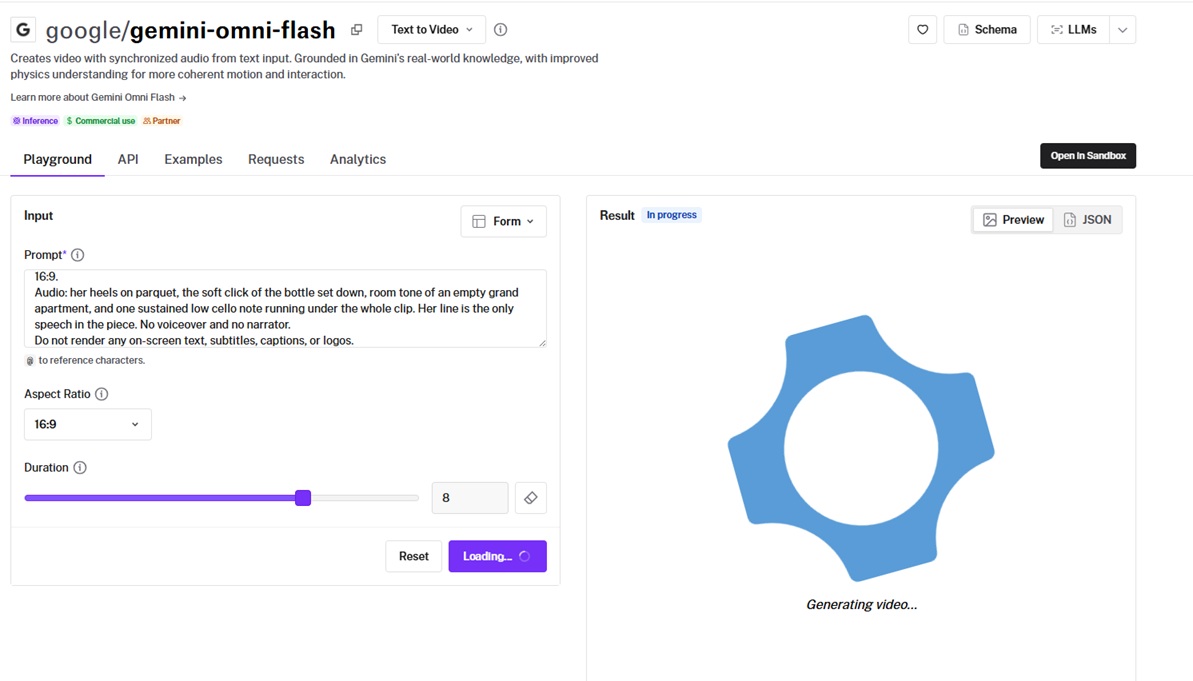Click the Duration slider handle
The width and height of the screenshot is (1193, 681).
(303, 498)
